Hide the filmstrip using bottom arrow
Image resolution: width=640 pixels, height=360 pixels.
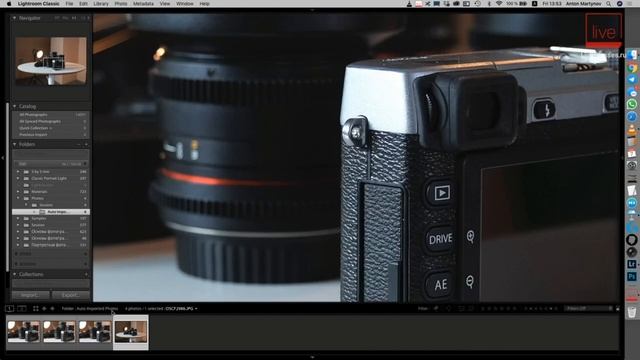pyautogui.click(x=312, y=357)
